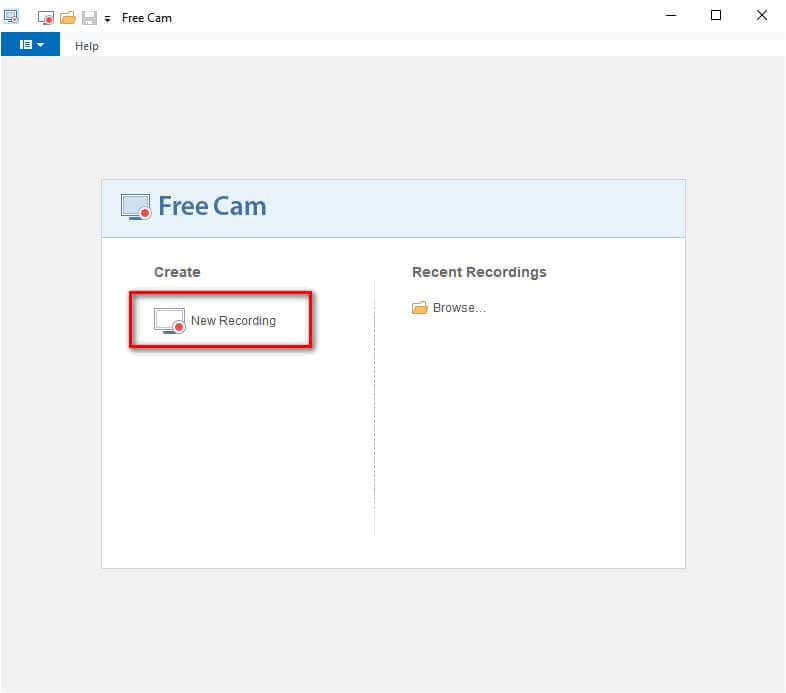Open the Browse... link for recordings

tap(459, 308)
